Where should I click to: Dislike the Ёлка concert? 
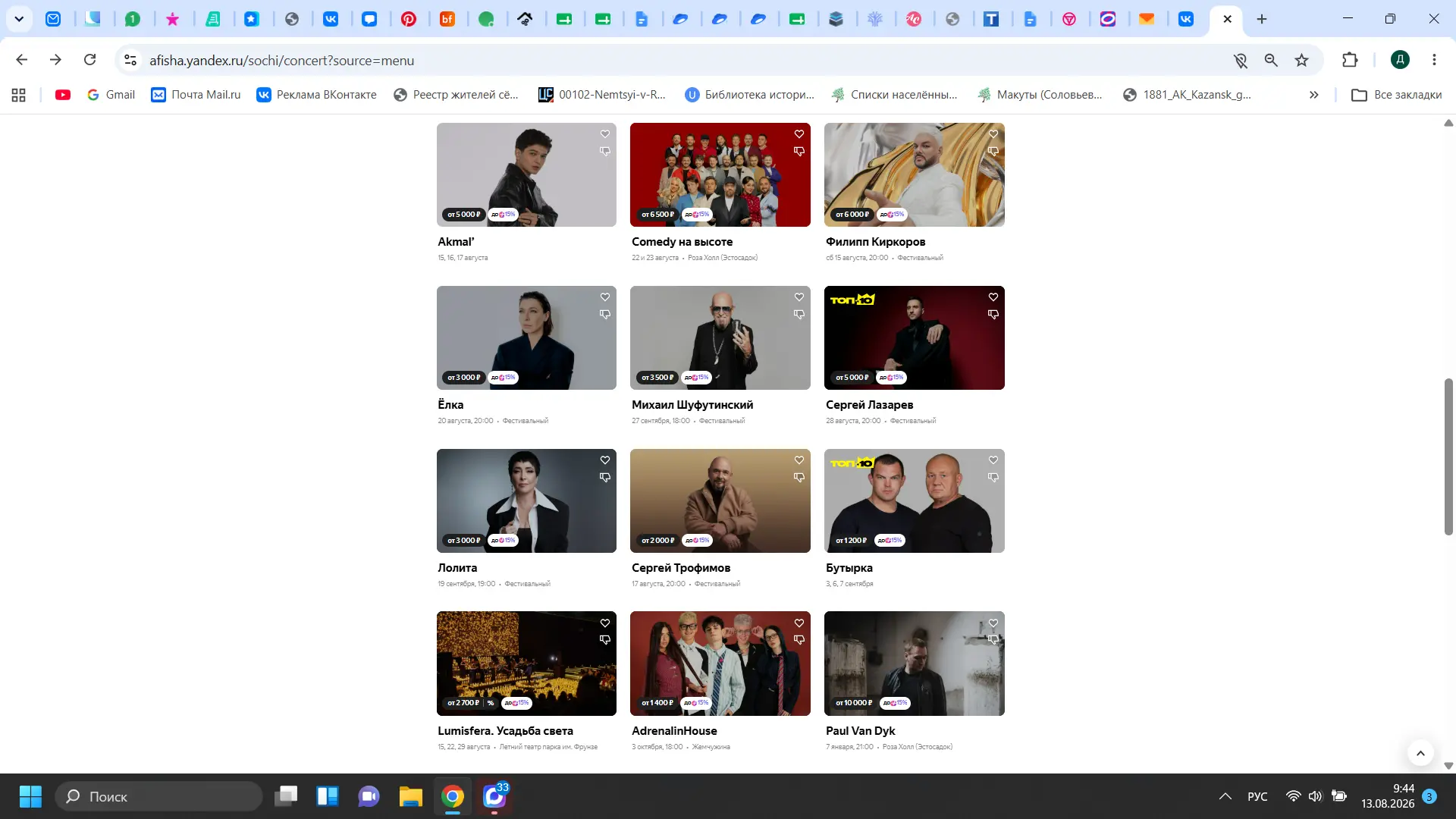605,314
